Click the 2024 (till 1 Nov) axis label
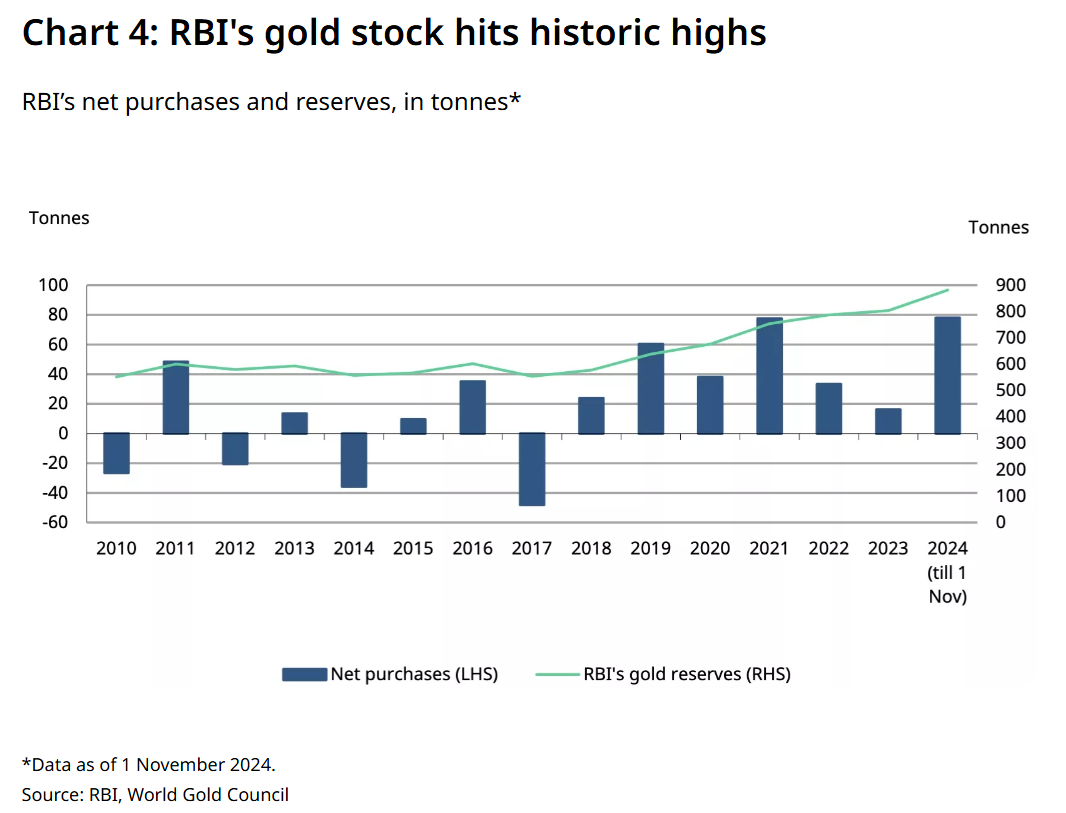The image size is (1066, 813). click(x=947, y=572)
